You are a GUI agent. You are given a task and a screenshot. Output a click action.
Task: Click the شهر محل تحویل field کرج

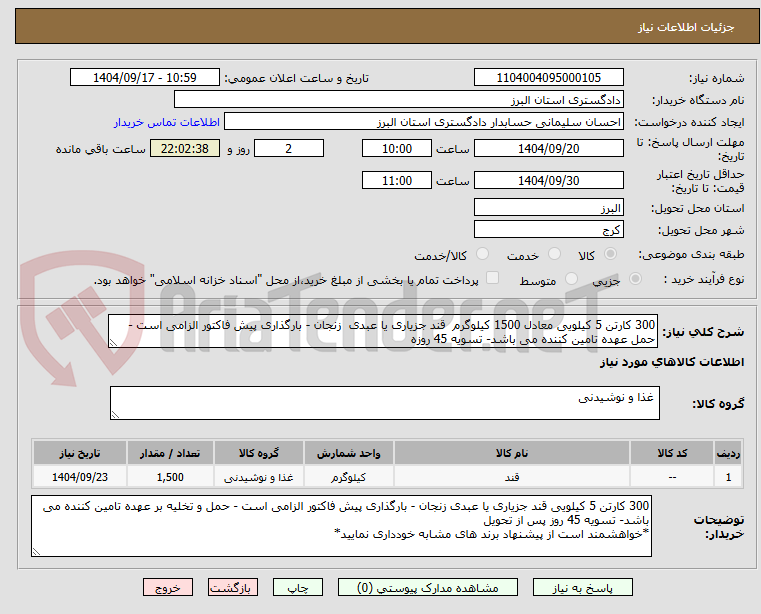coord(548,229)
